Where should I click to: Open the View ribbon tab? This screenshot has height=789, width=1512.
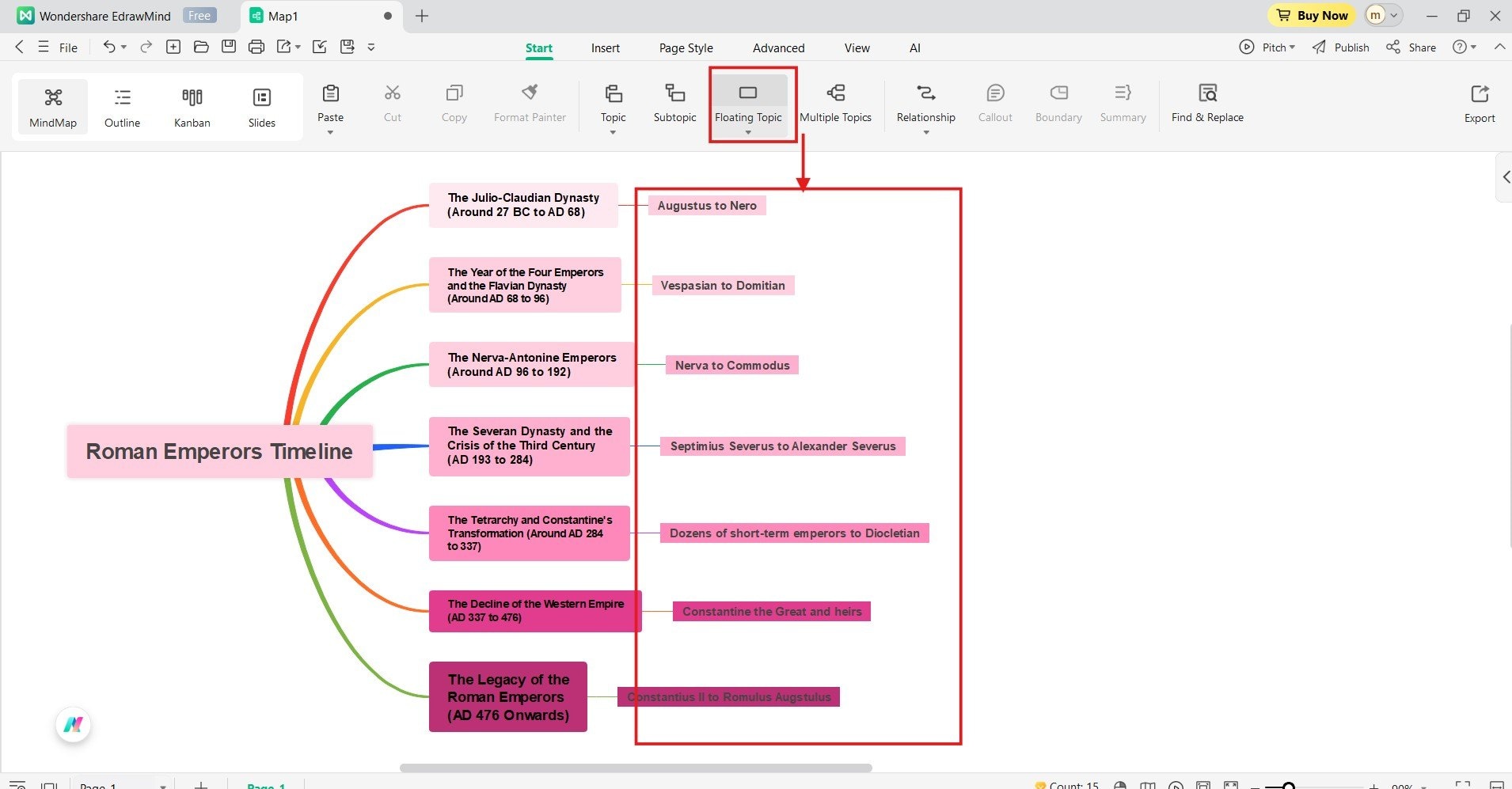(857, 48)
